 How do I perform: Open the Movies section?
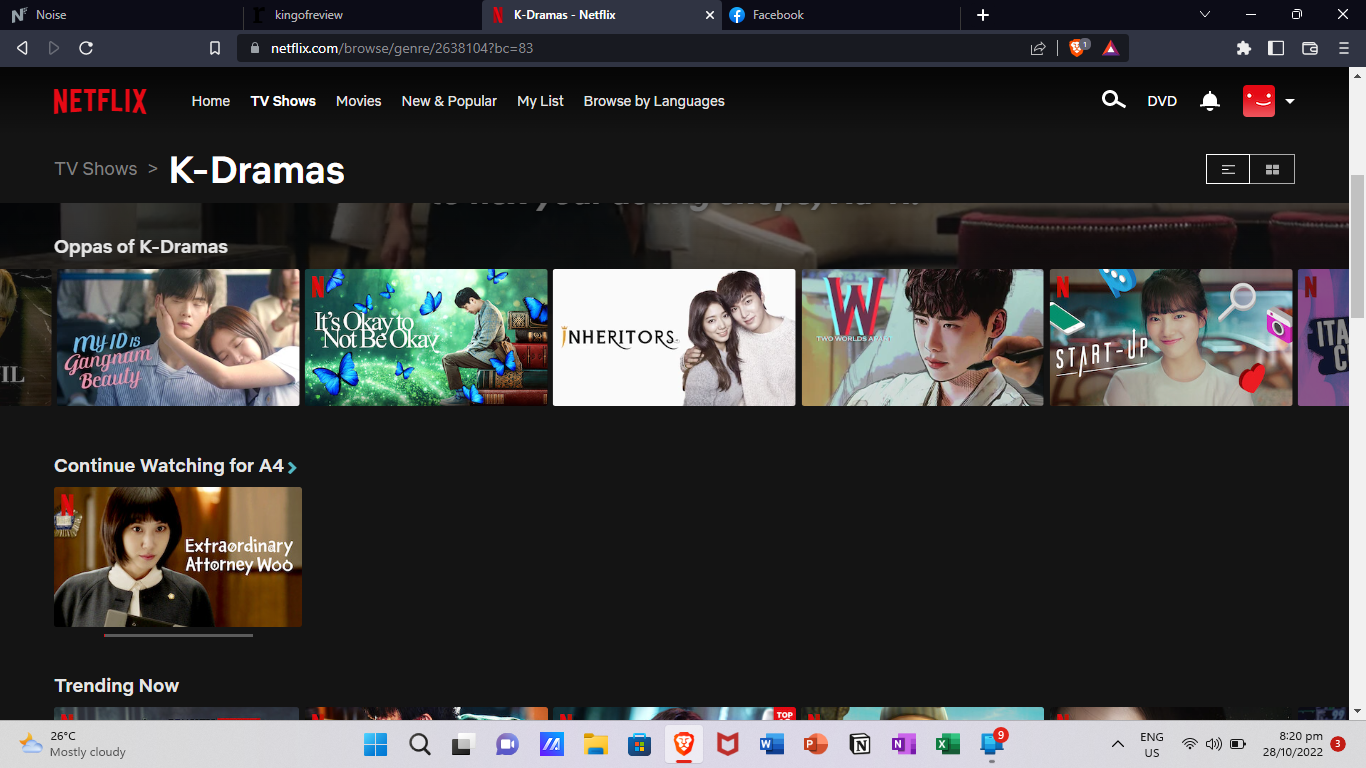click(359, 101)
